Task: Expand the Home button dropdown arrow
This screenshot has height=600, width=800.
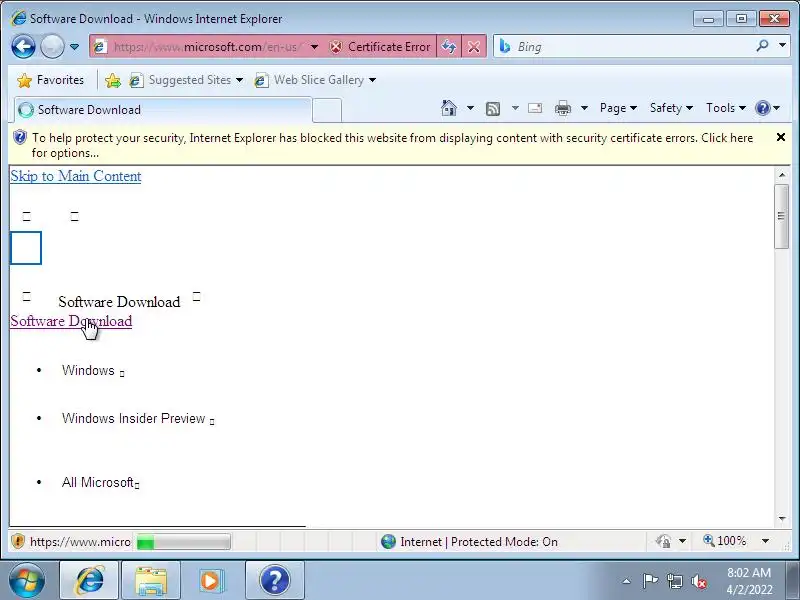Action: click(470, 108)
